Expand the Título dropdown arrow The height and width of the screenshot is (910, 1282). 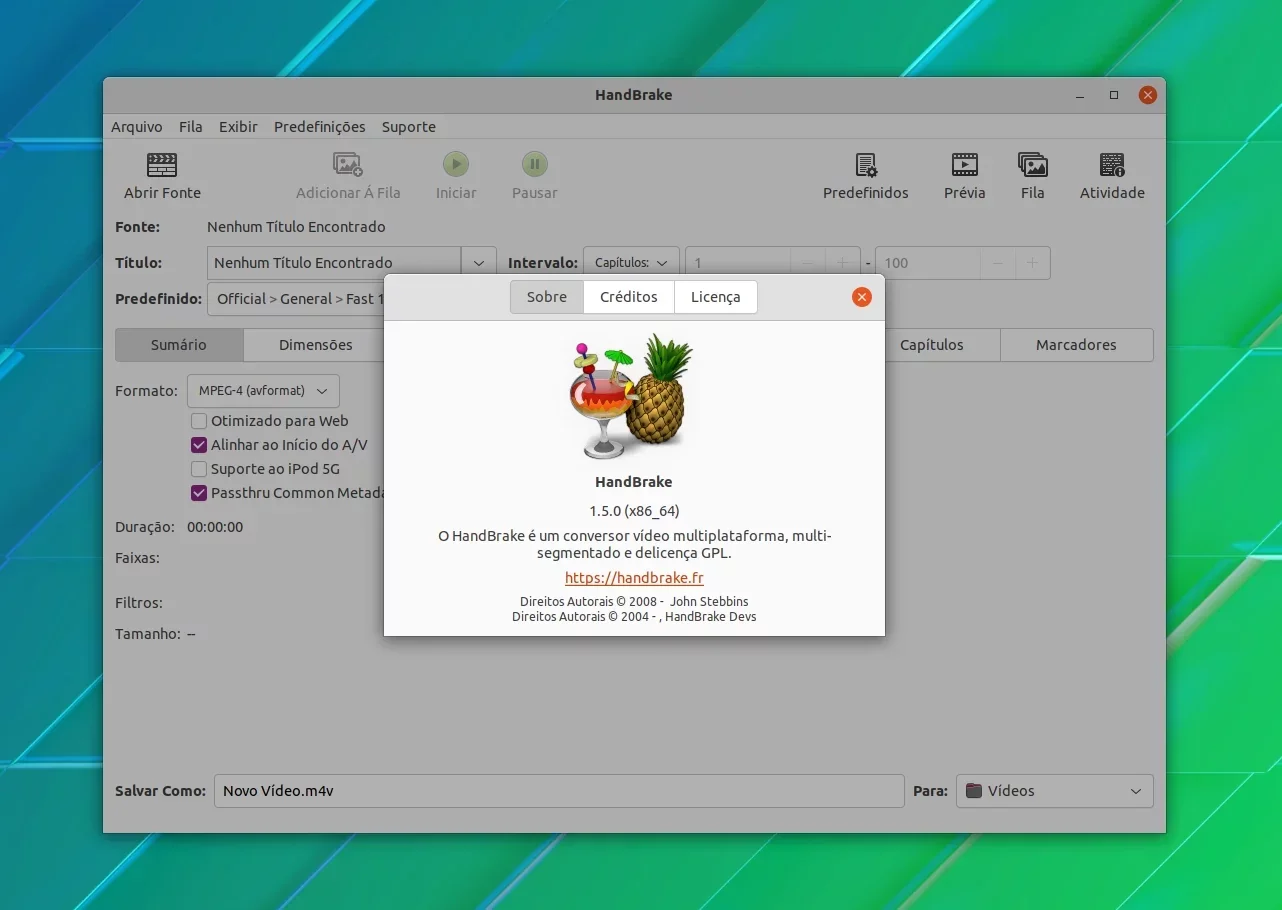(x=479, y=263)
